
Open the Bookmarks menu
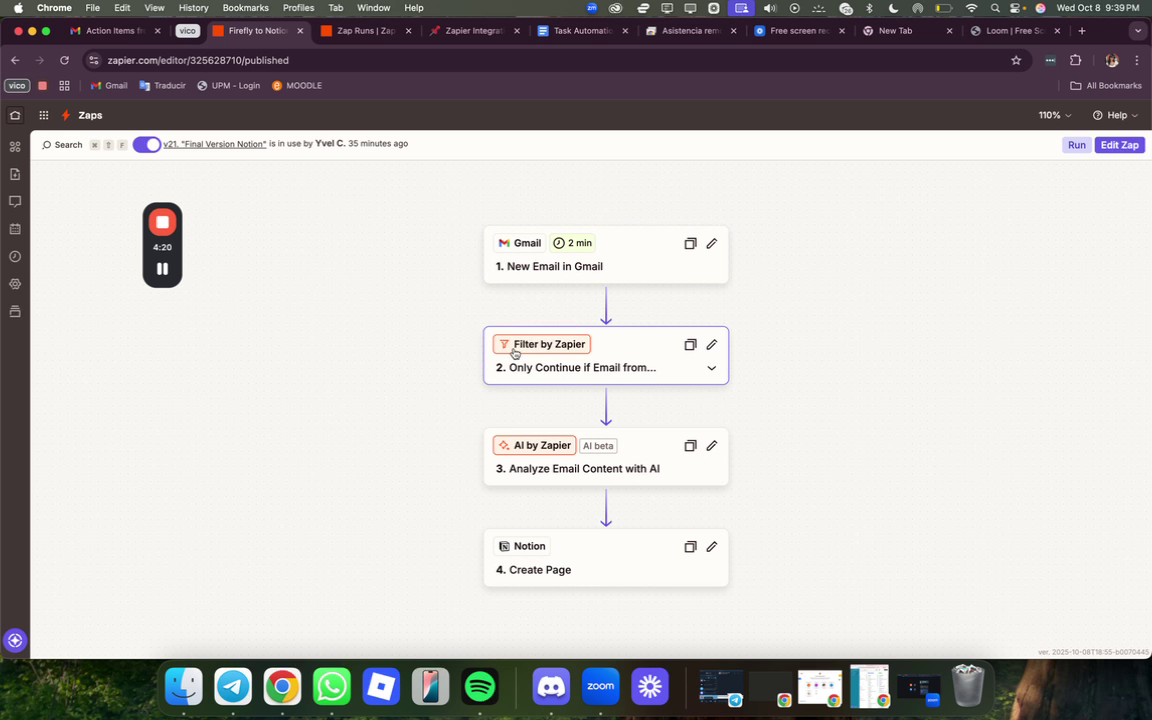pos(245,8)
